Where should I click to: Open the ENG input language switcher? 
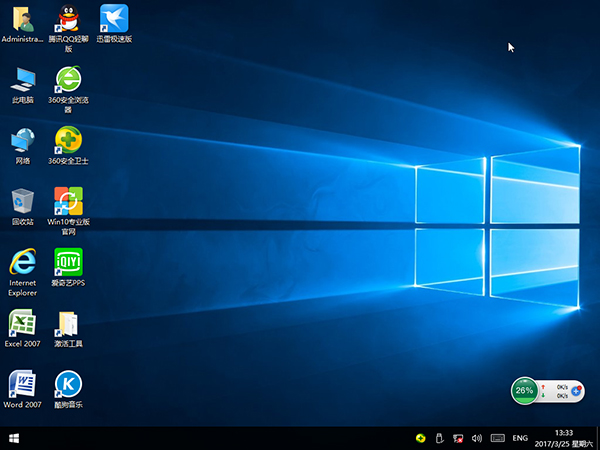[520, 438]
